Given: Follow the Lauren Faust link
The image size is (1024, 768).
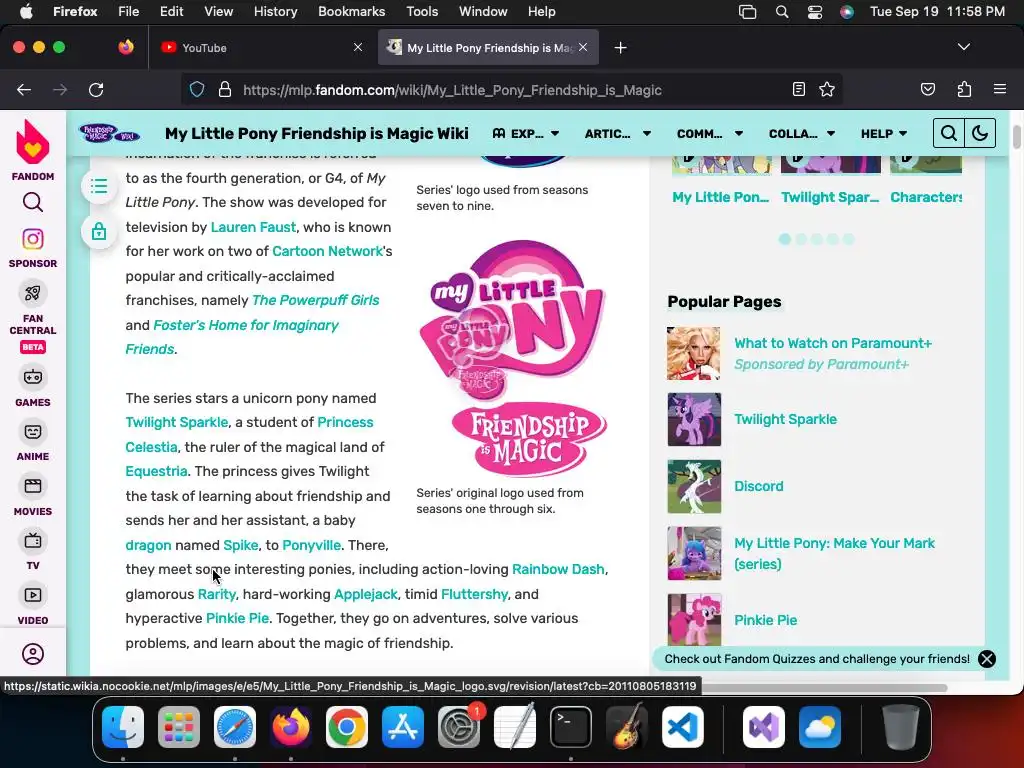Looking at the screenshot, I should pos(253,227).
